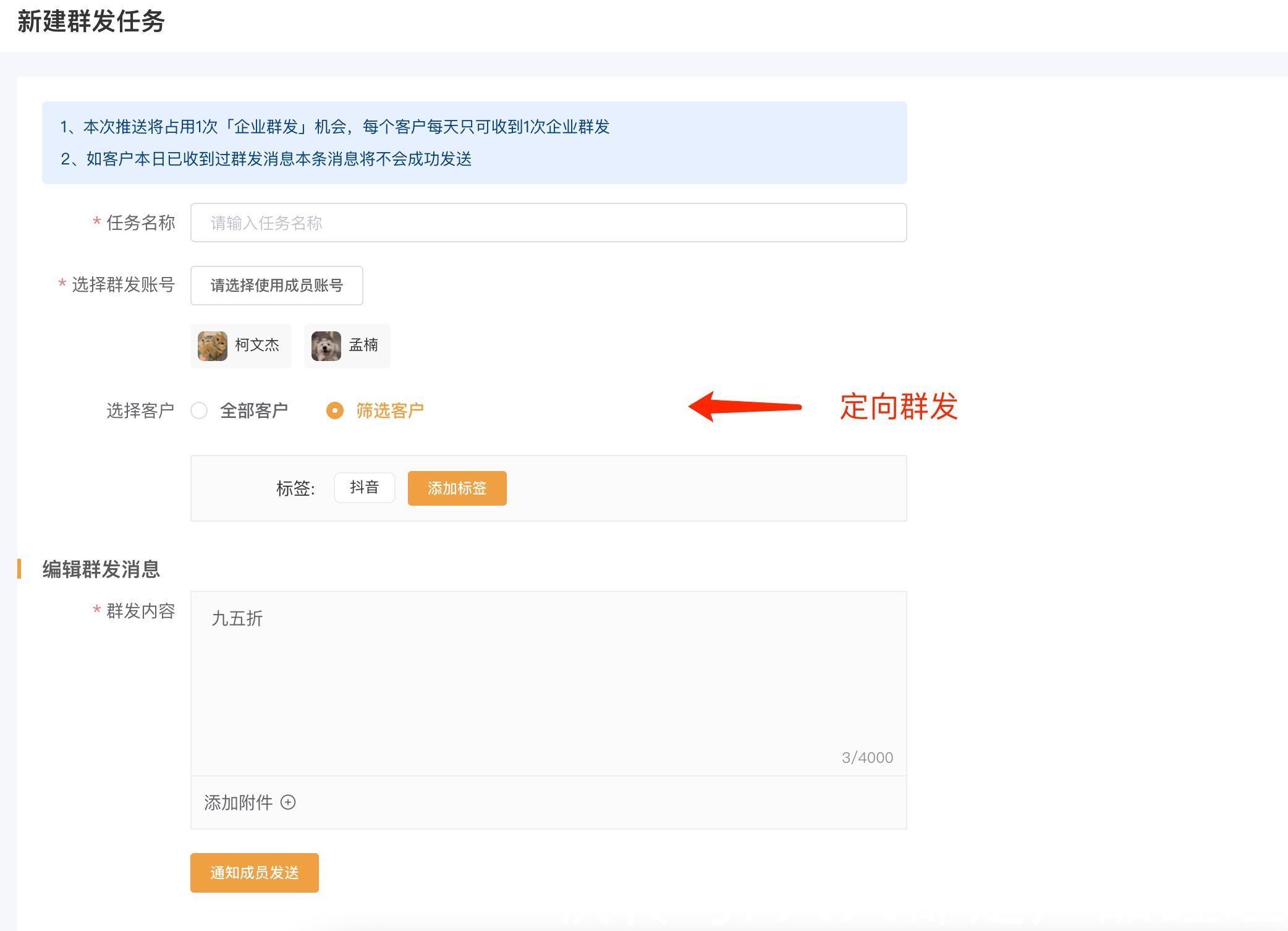The width and height of the screenshot is (1288, 931).
Task: Click the 选择客户 label
Action: (140, 410)
